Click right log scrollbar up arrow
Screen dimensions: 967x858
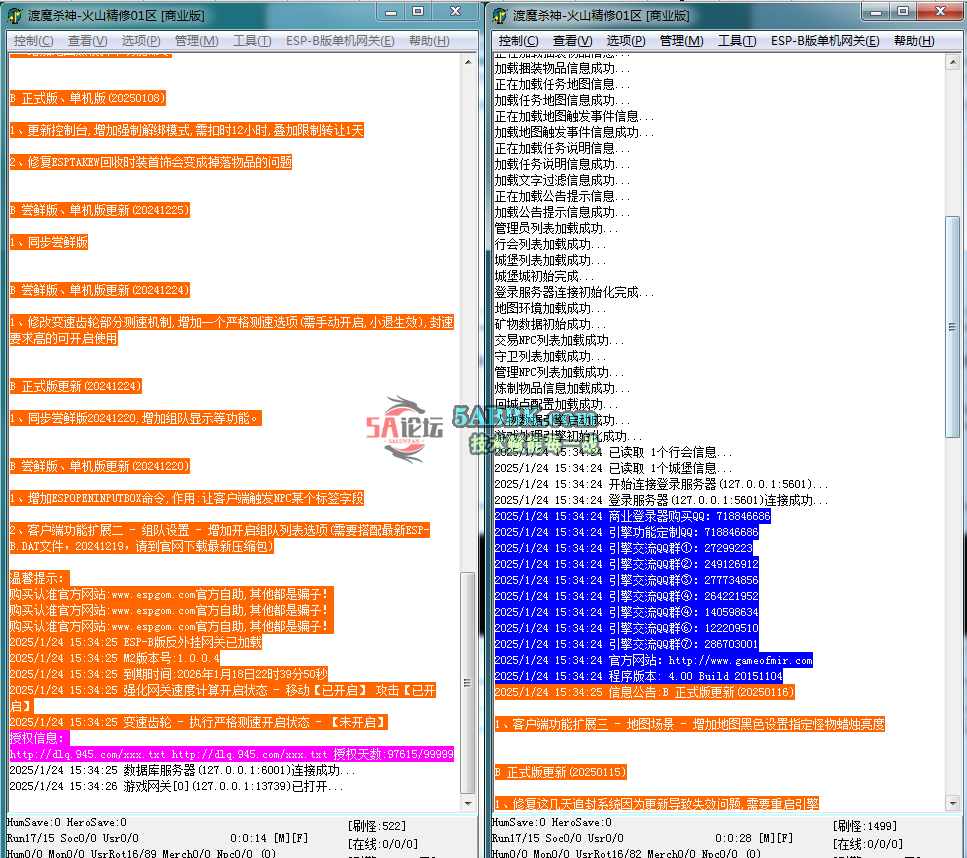(x=953, y=62)
